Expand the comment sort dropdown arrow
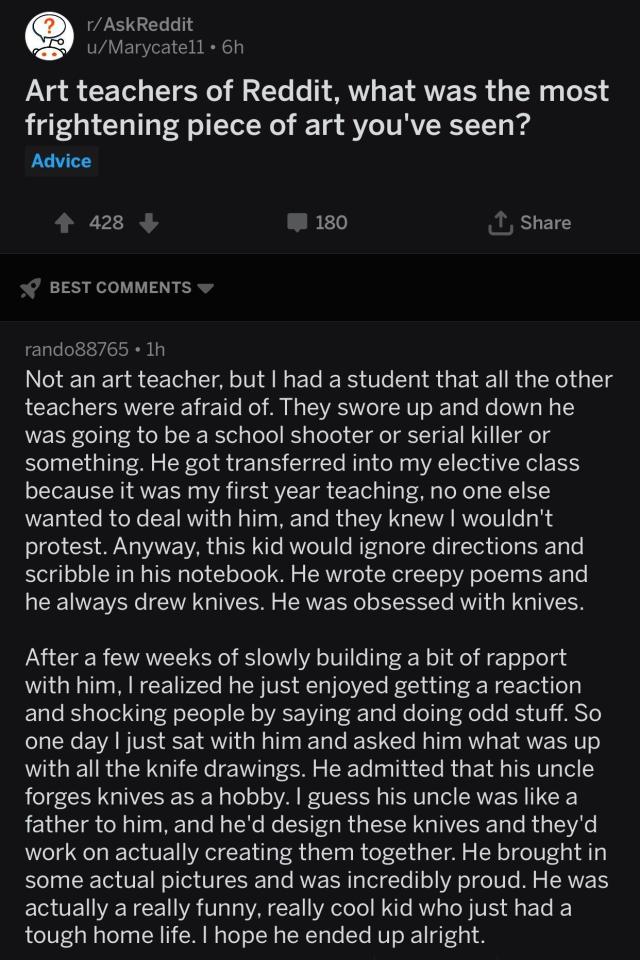Image resolution: width=640 pixels, height=960 pixels. [x=207, y=288]
